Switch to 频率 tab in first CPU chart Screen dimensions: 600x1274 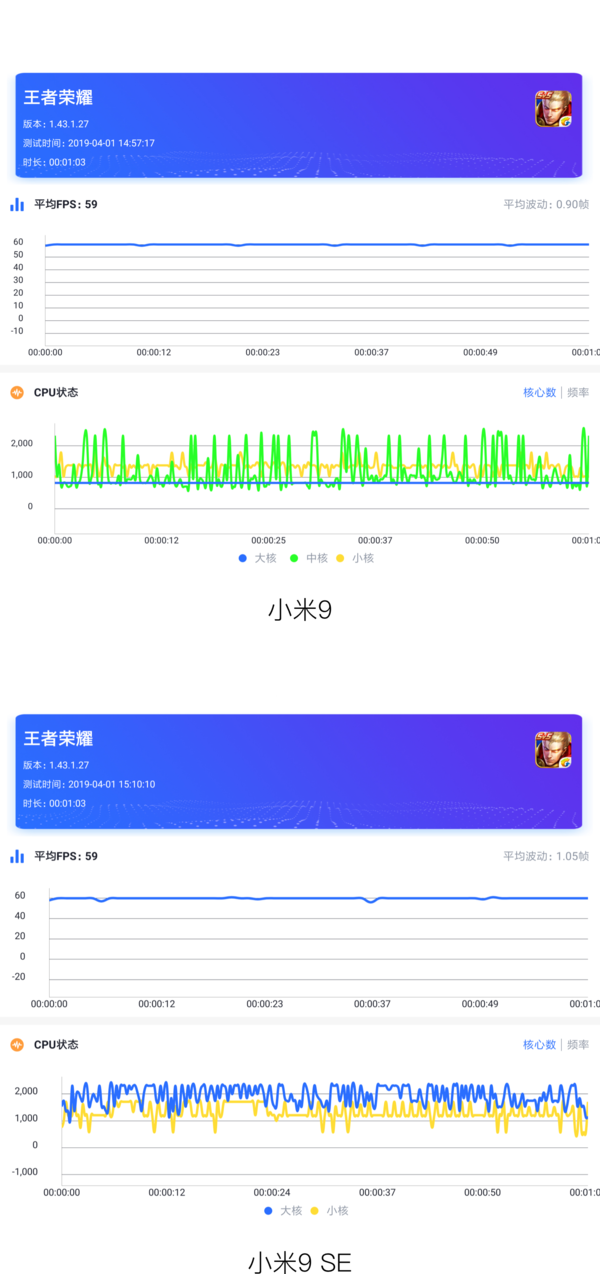[578, 393]
